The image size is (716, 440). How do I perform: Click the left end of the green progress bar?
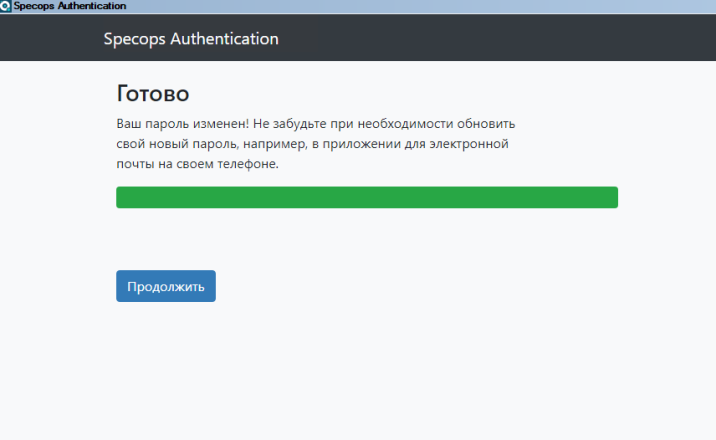(x=122, y=197)
